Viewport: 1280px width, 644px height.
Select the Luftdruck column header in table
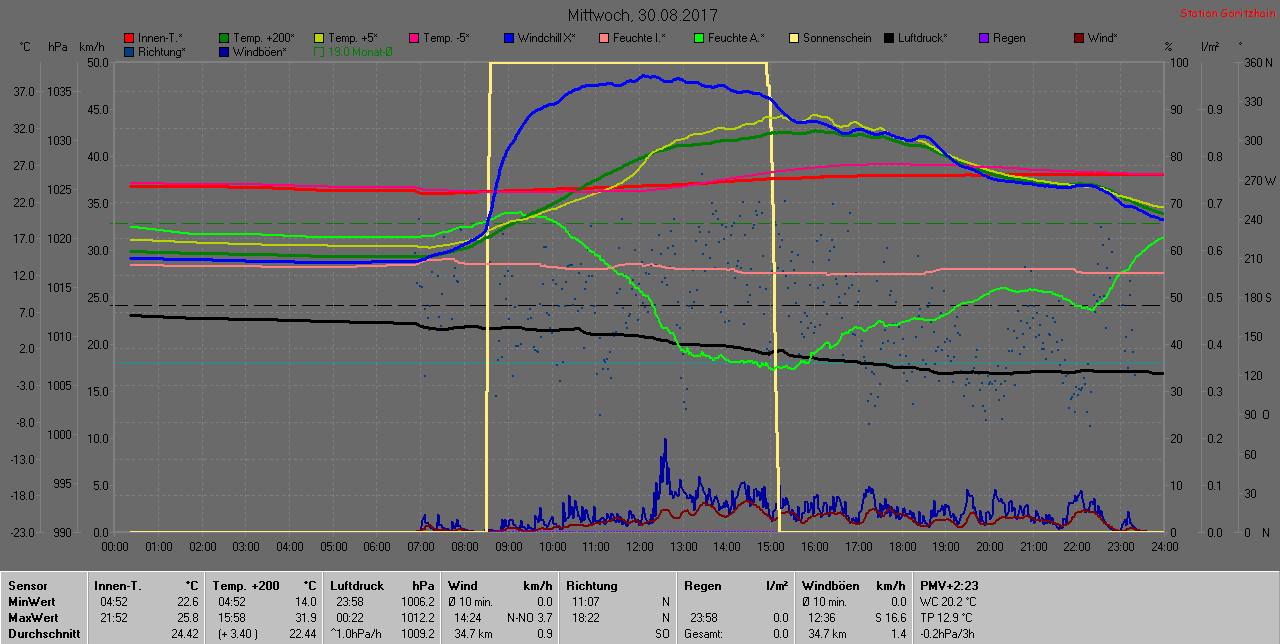point(359,586)
